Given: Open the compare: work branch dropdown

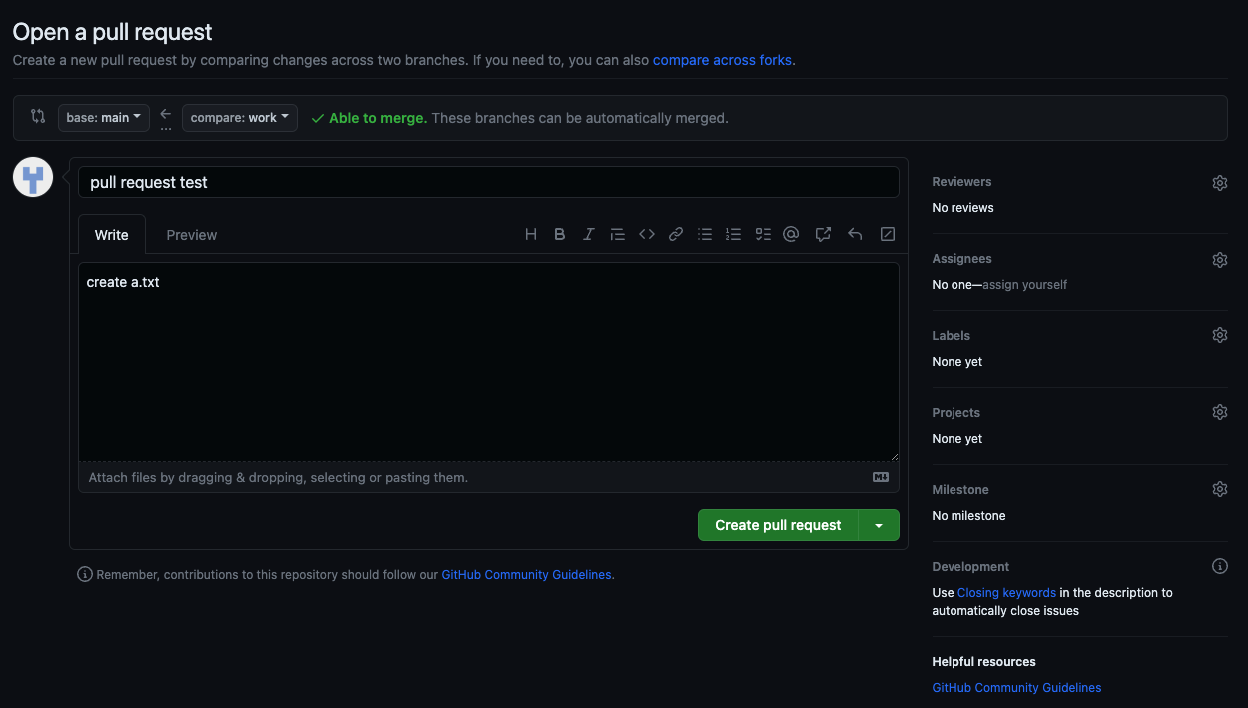Looking at the screenshot, I should [240, 118].
